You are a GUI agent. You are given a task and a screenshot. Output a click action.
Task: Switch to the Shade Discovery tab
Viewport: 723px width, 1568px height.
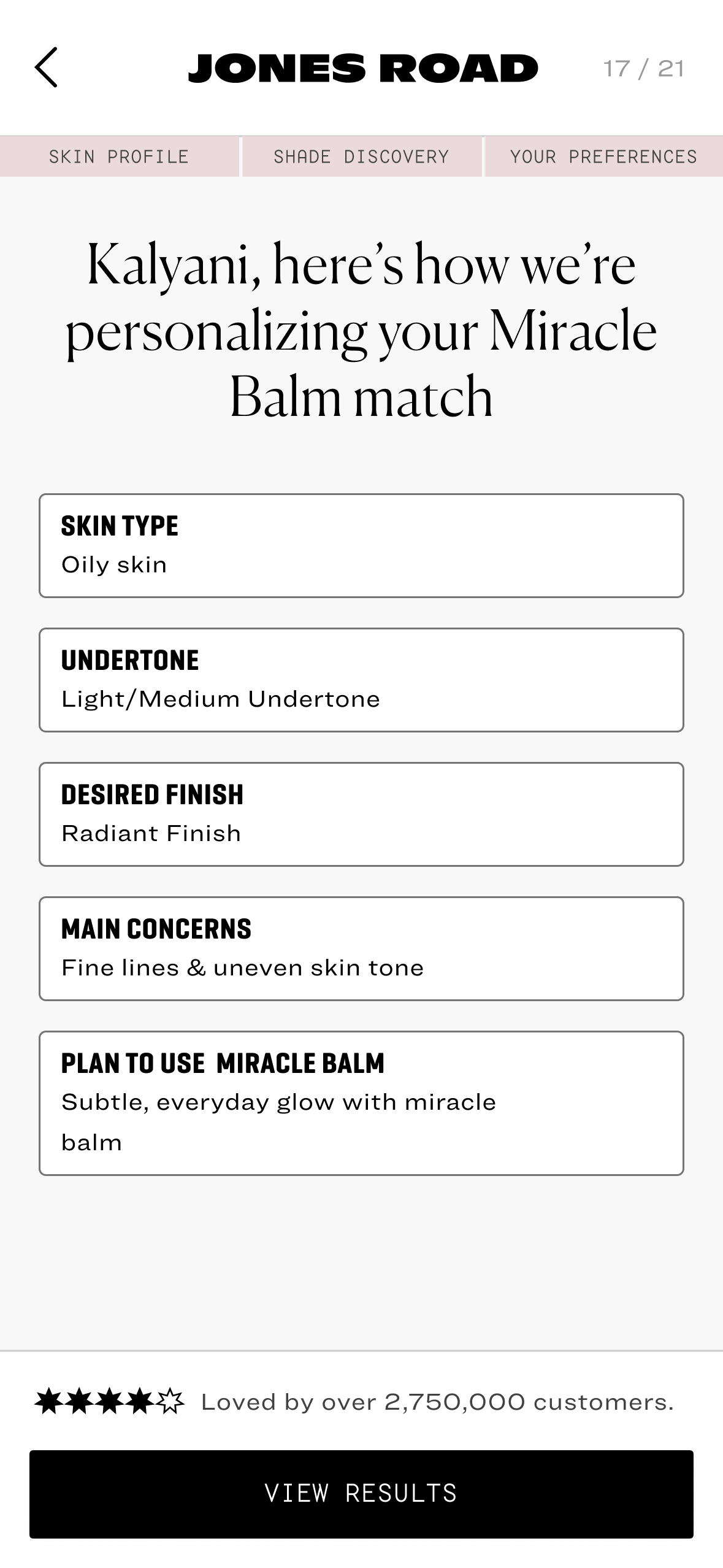pyautogui.click(x=361, y=156)
